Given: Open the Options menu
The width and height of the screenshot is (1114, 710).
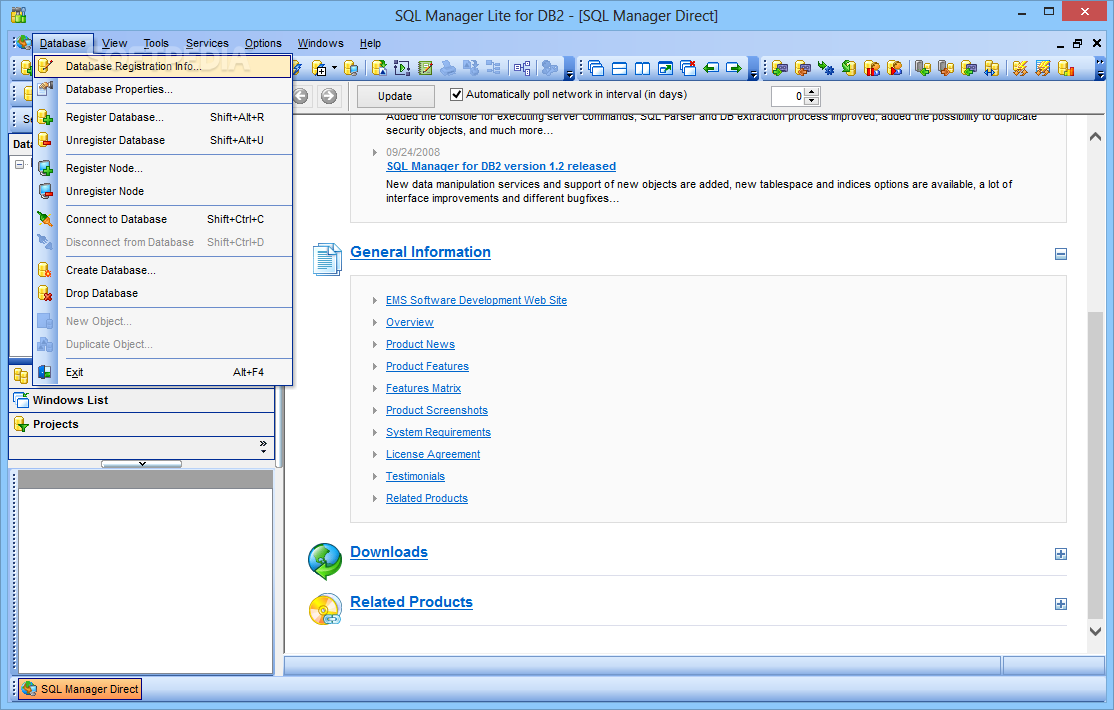Looking at the screenshot, I should click(x=263, y=43).
